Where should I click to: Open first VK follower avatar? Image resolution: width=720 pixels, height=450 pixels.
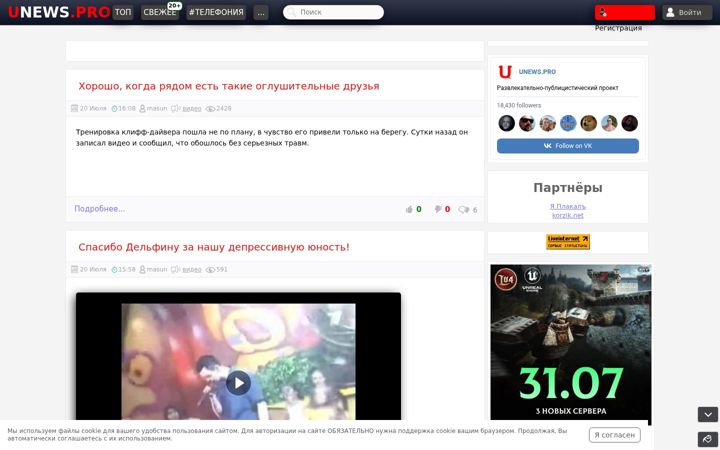(506, 123)
